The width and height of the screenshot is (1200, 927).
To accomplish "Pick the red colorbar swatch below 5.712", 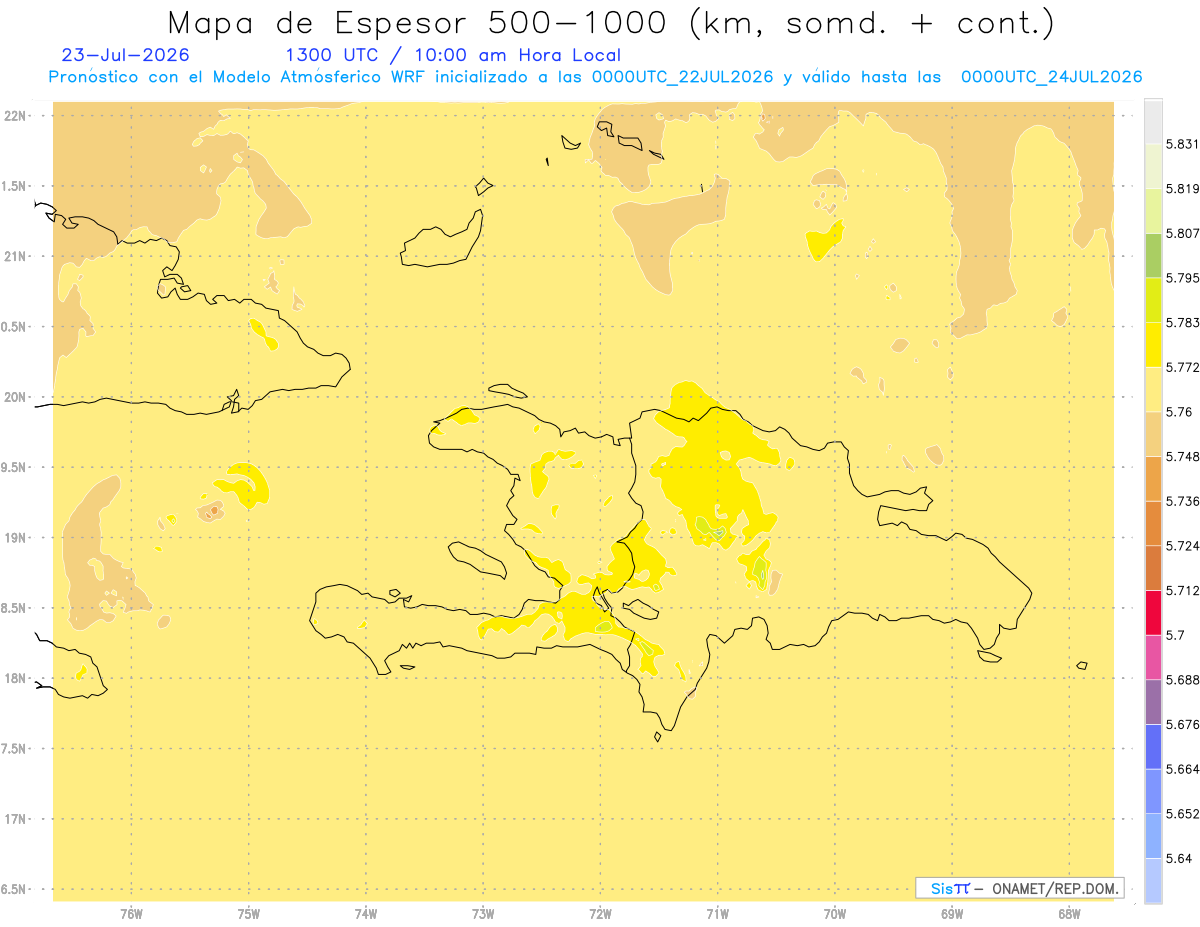I will [1153, 612].
